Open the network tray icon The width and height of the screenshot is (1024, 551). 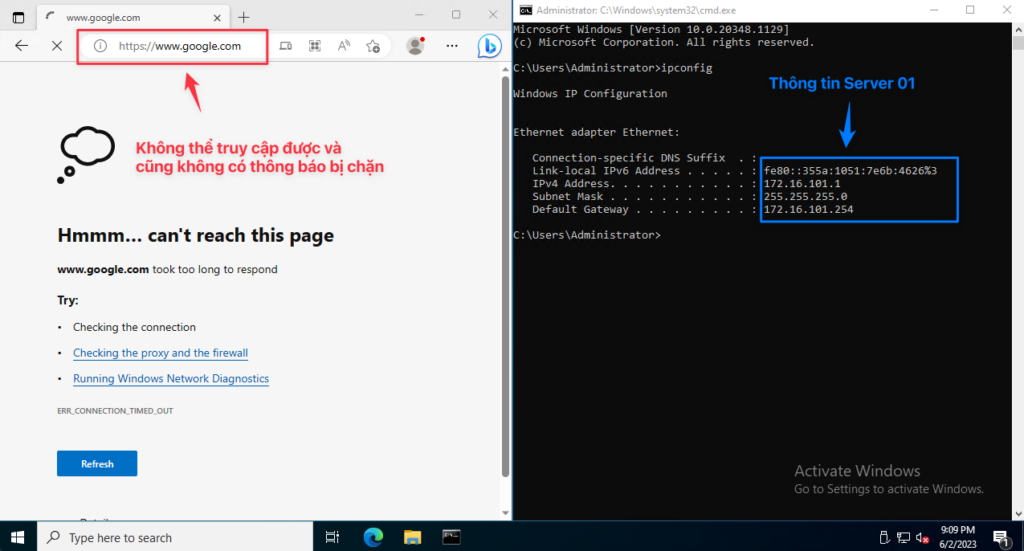(903, 537)
